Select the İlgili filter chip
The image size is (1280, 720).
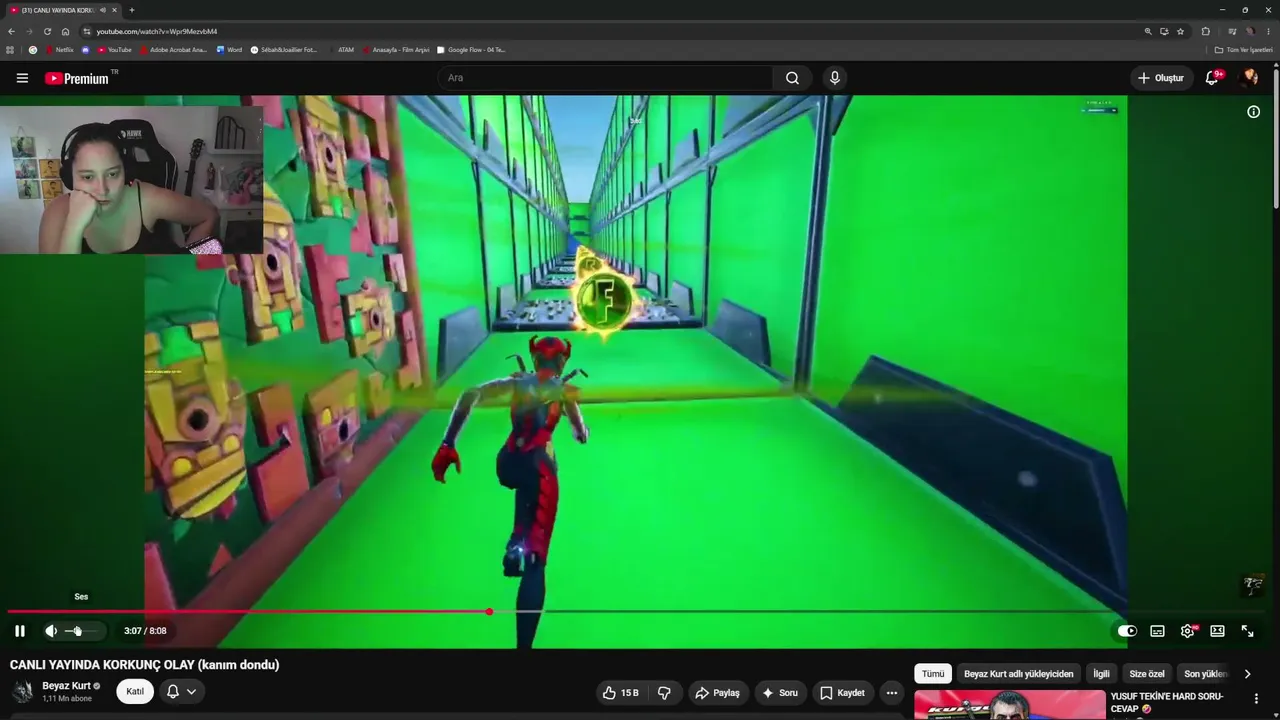point(1101,674)
